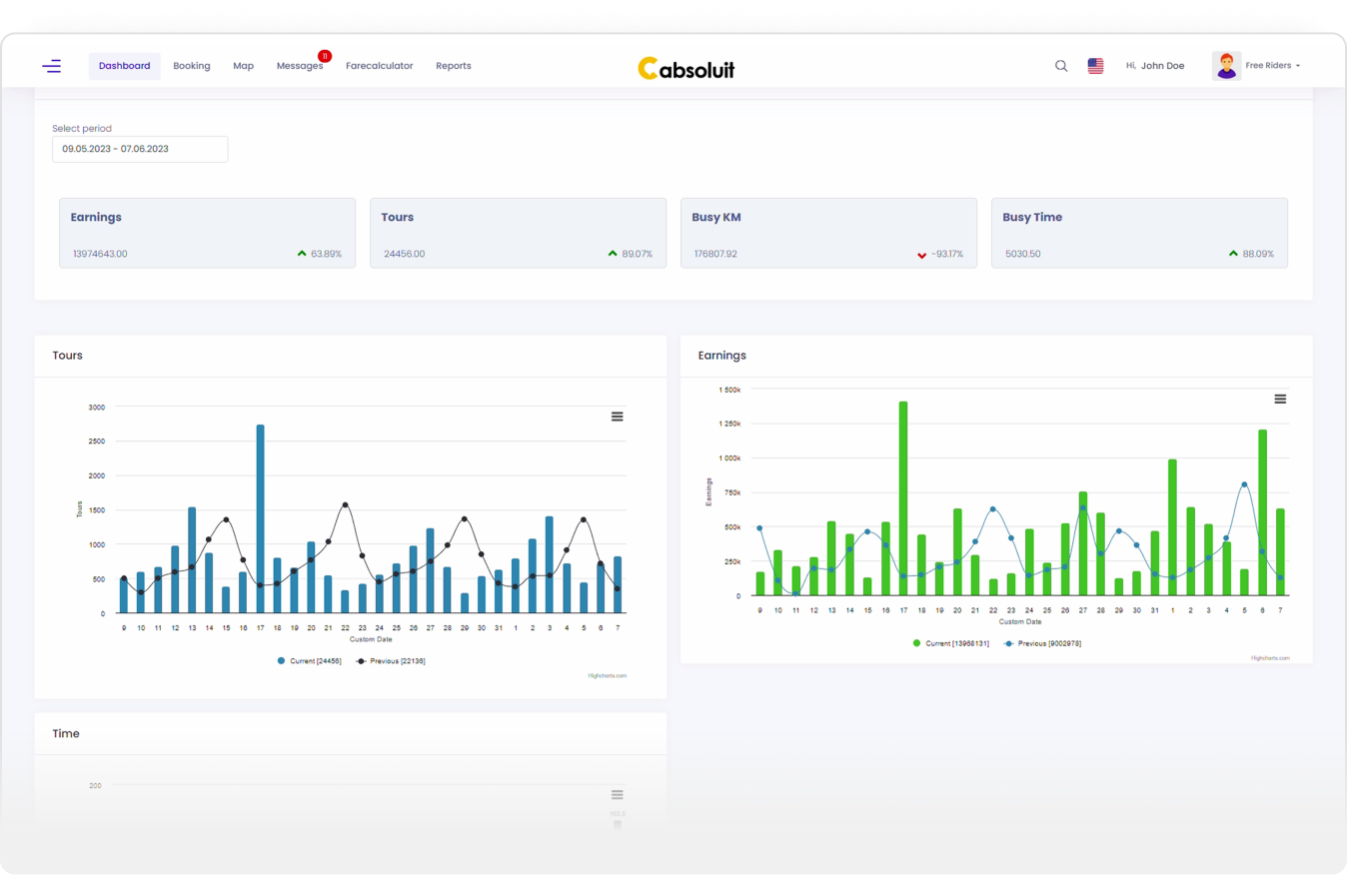Screen dimensions: 1347x896
Task: Click the red Messages notification badge
Action: (x=325, y=57)
